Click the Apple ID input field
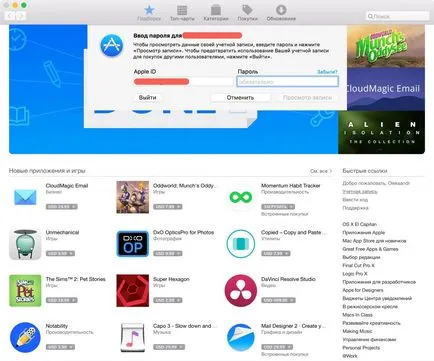Image resolution: width=434 pixels, height=361 pixels. [x=183, y=81]
